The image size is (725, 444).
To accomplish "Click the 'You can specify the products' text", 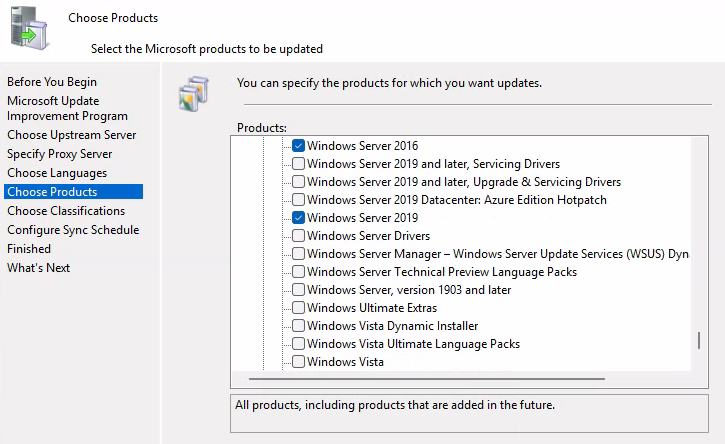I will tap(389, 83).
